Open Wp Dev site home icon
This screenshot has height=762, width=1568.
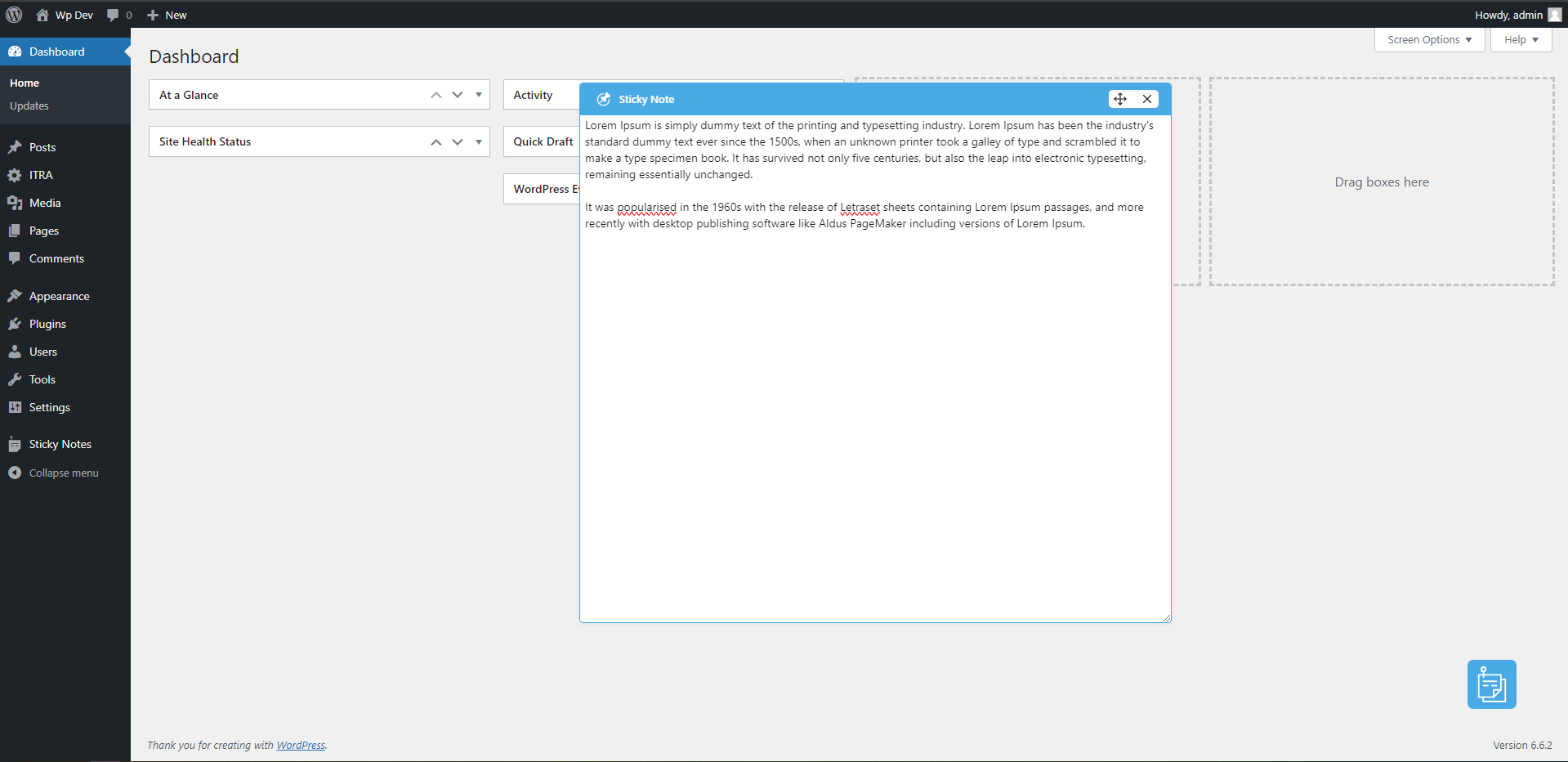pos(42,15)
